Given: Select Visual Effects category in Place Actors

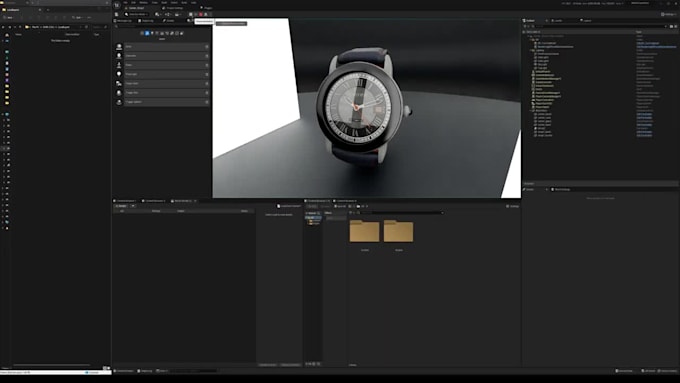Looking at the screenshot, I should (167, 33).
